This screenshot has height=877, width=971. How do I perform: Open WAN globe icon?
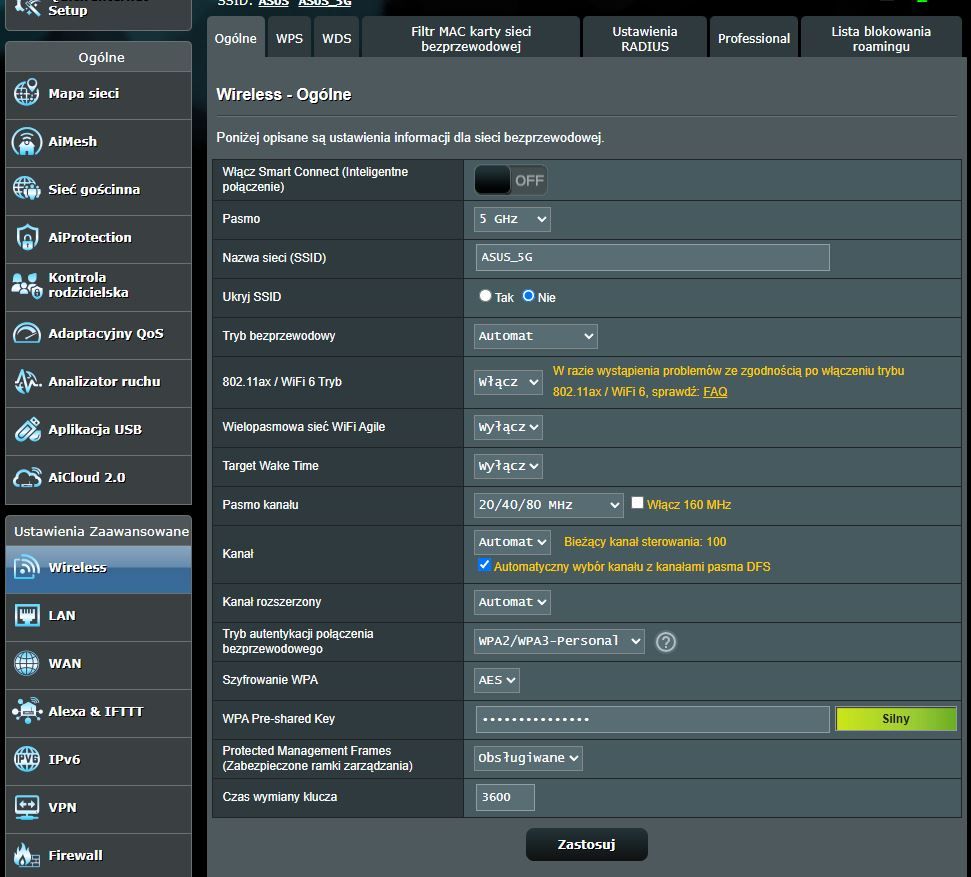tap(27, 663)
